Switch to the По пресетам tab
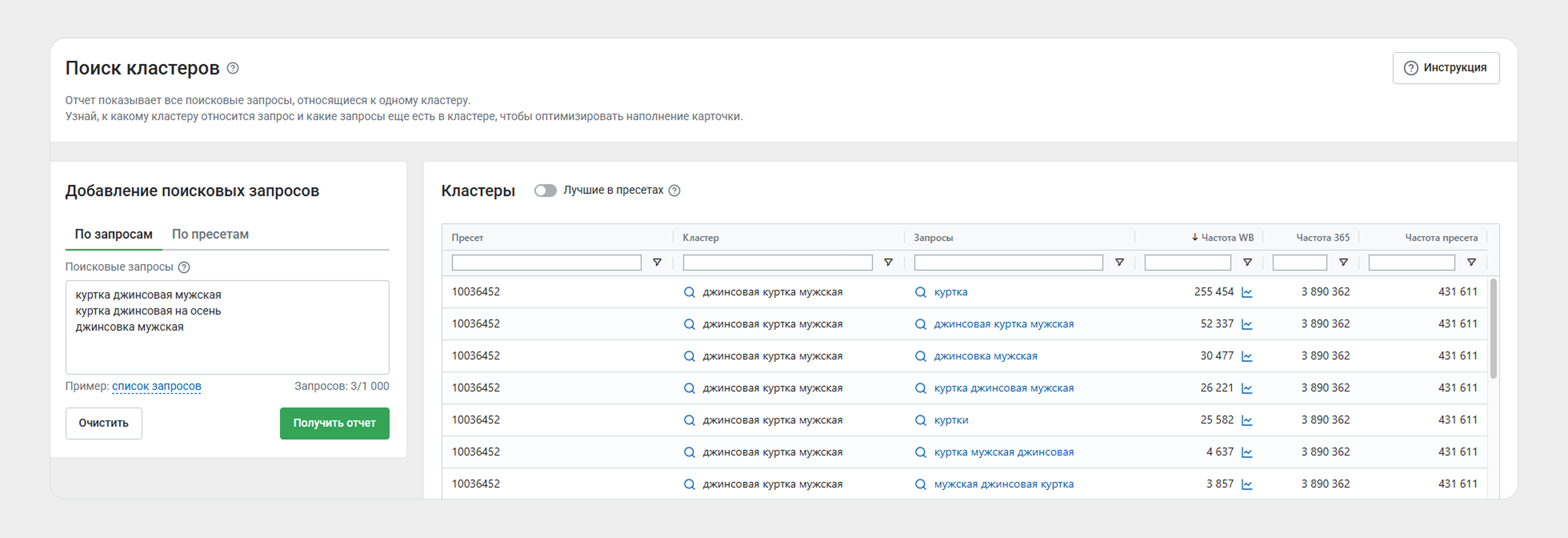Screen dimensions: 1568x538 click(x=210, y=235)
